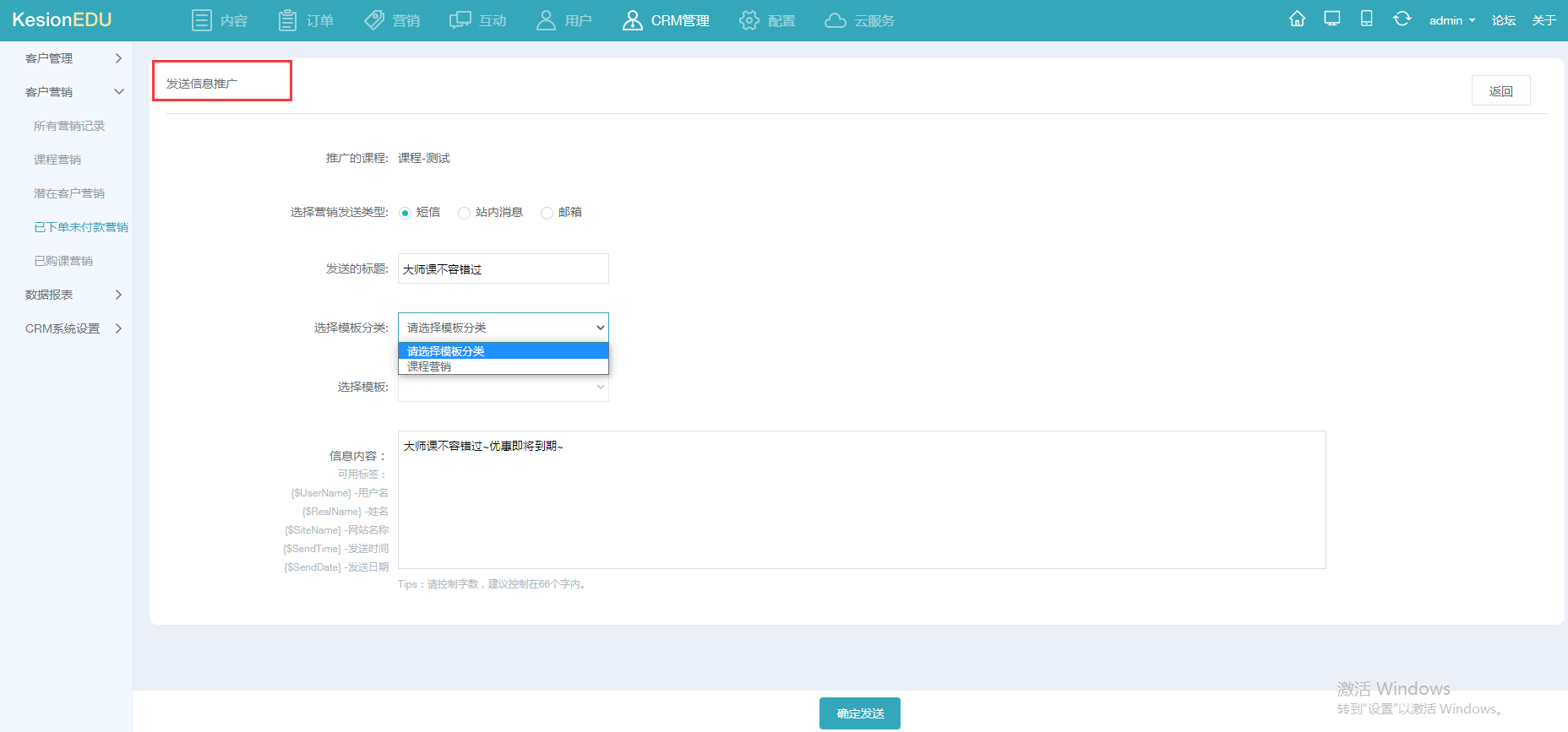Screen dimensions: 1568x732
Task: Open the 选择模板 dropdown
Action: [x=503, y=387]
